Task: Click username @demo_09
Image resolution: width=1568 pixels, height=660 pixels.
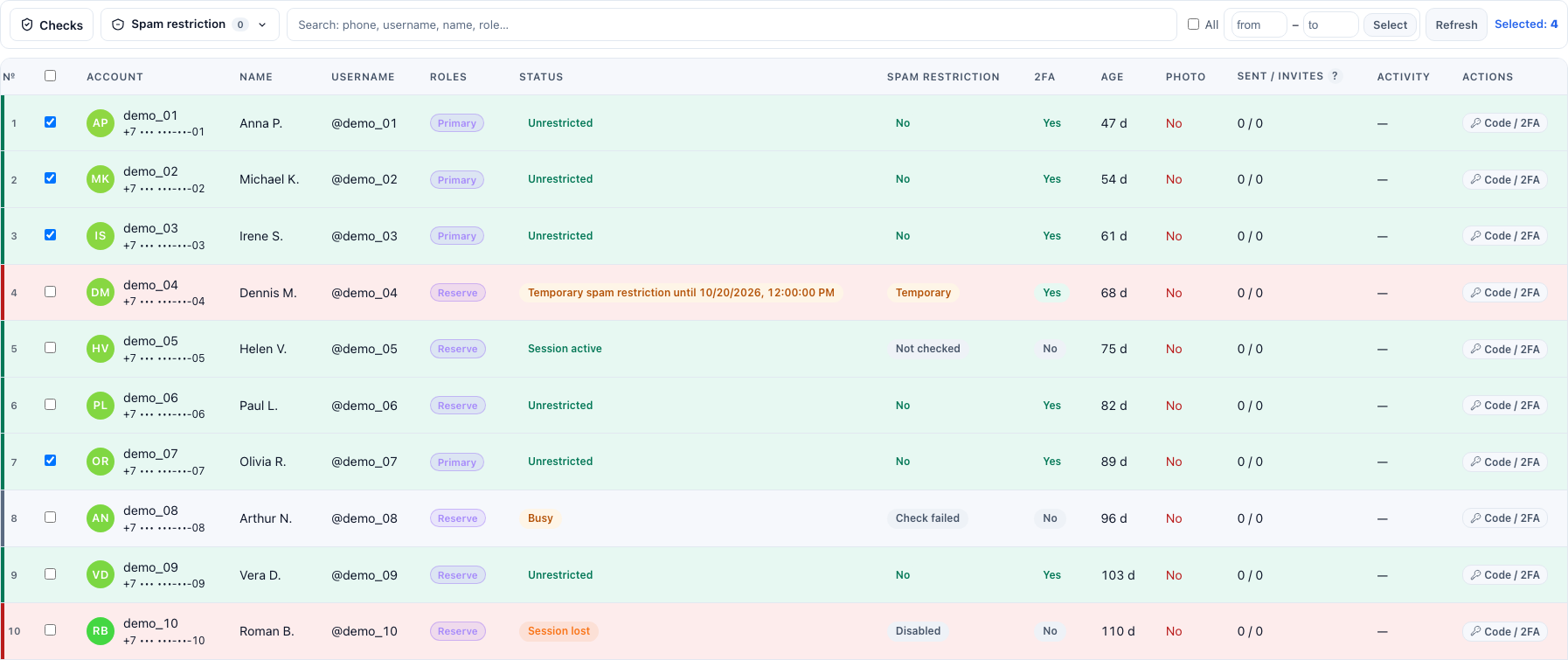Action: (364, 575)
